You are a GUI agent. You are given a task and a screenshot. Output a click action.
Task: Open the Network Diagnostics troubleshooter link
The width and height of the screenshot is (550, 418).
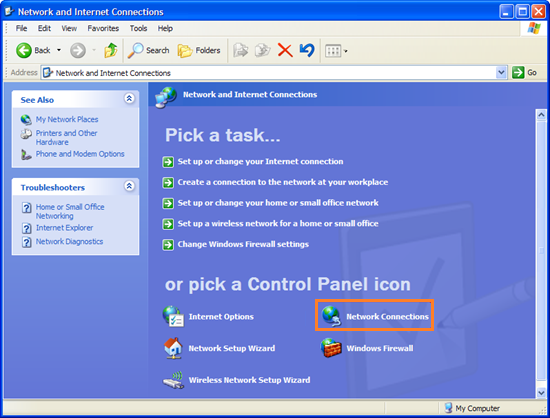(69, 242)
